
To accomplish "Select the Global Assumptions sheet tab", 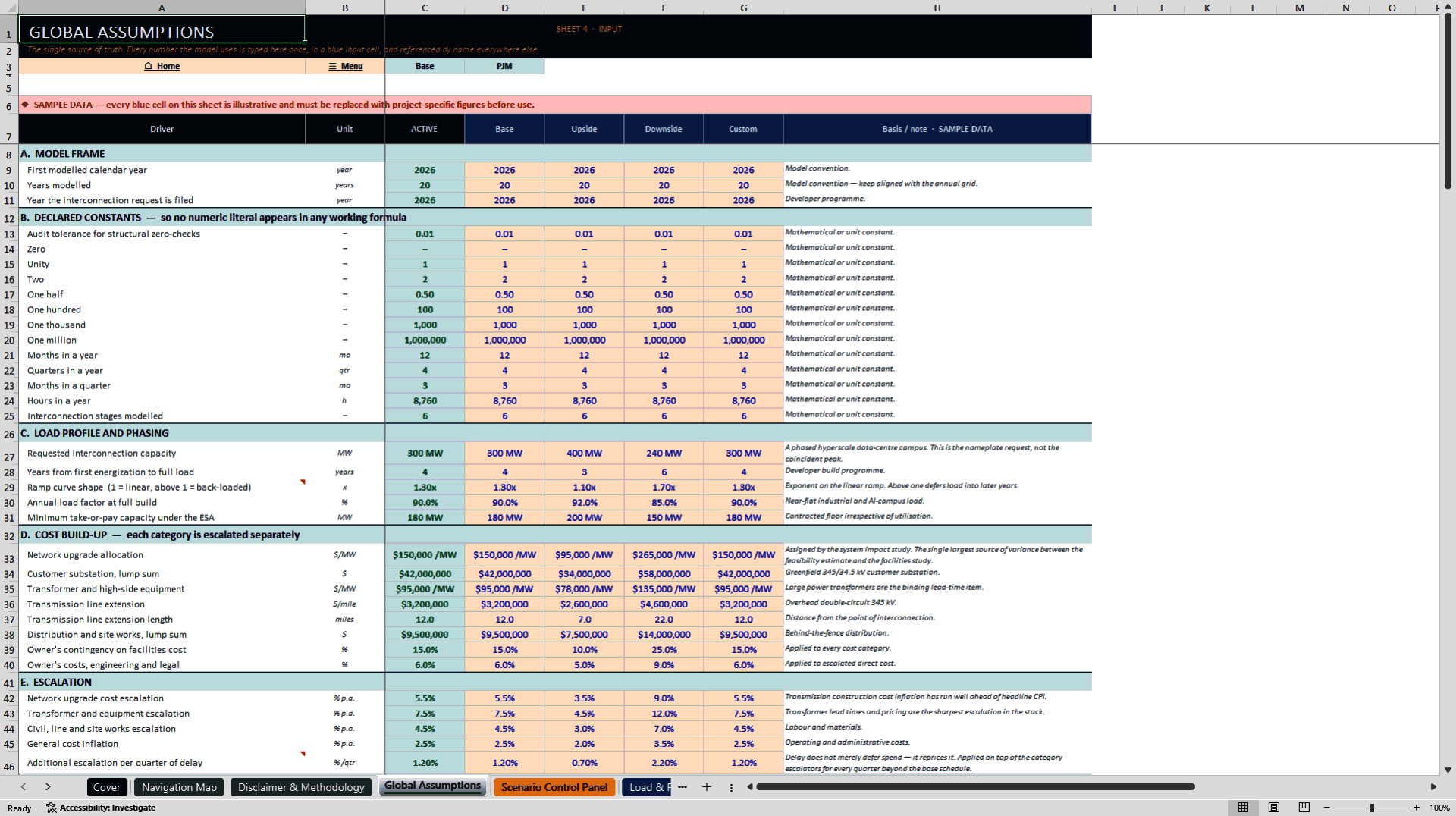I will [433, 786].
